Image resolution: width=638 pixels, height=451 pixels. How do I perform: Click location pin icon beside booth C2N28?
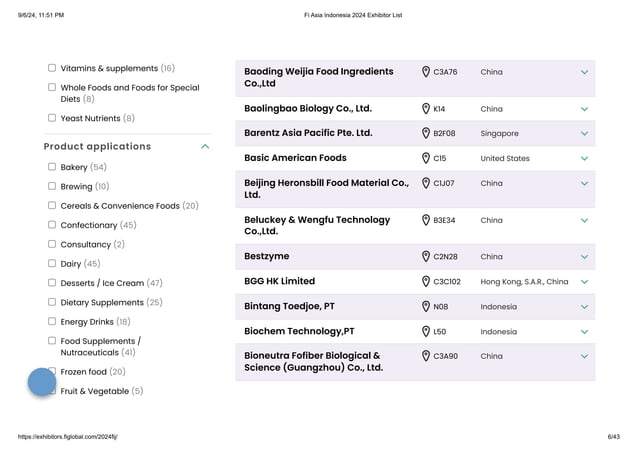(425, 257)
